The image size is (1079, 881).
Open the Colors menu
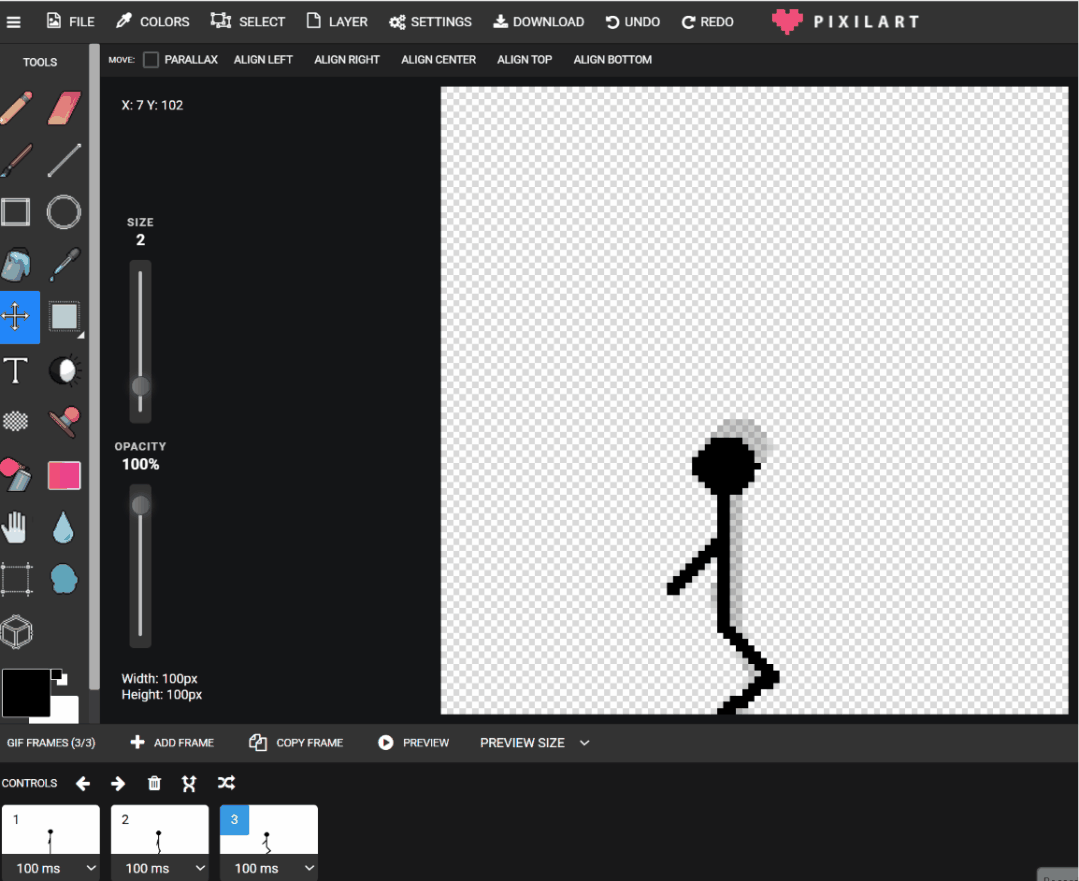[x=153, y=21]
